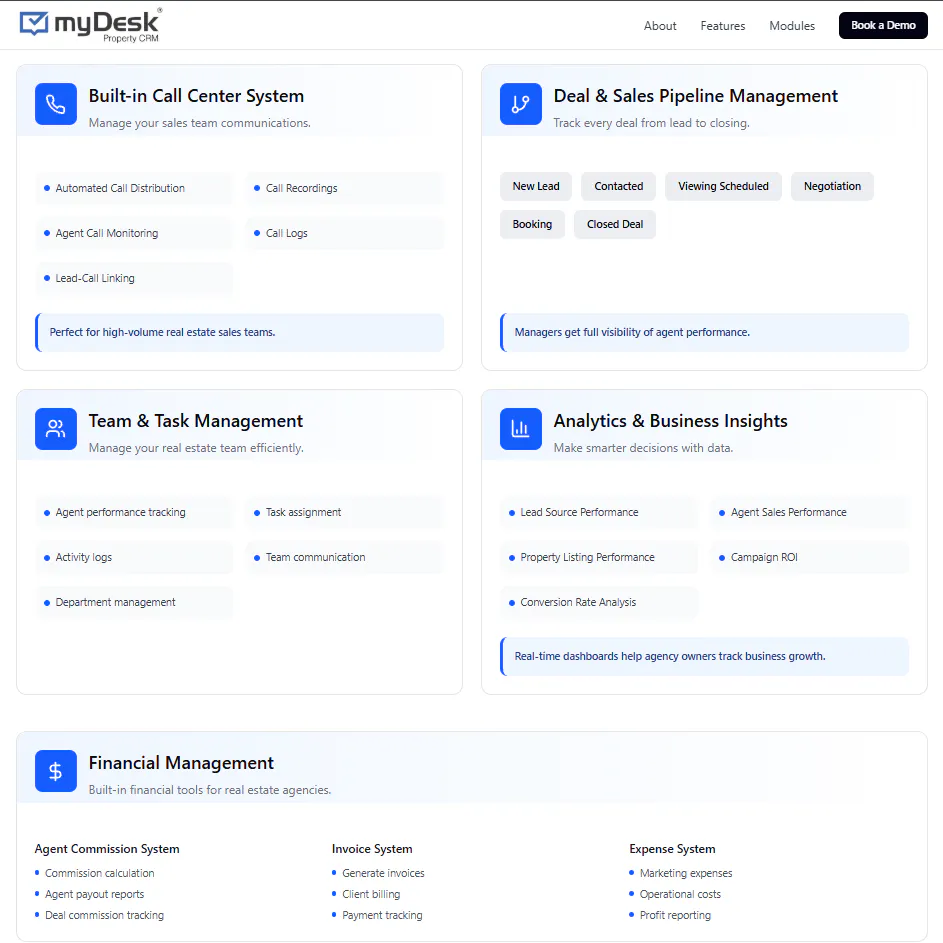Click the Task assignment item
The image size is (943, 943).
pos(345,512)
